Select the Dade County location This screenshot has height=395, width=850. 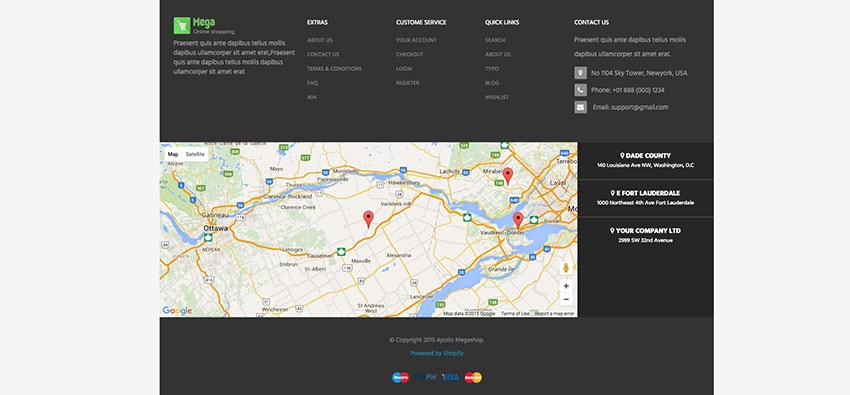point(645,160)
